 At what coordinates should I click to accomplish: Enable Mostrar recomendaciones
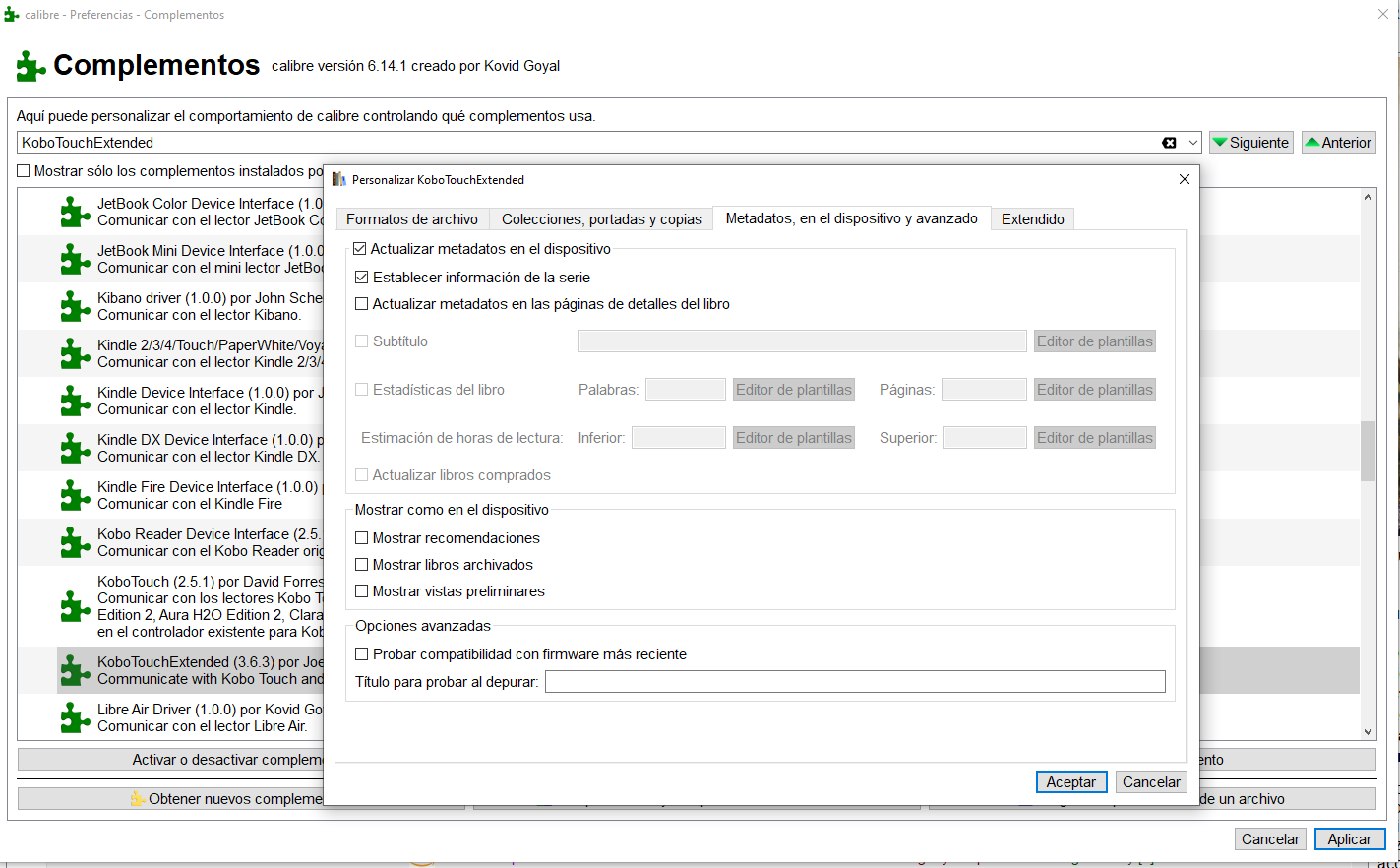361,538
